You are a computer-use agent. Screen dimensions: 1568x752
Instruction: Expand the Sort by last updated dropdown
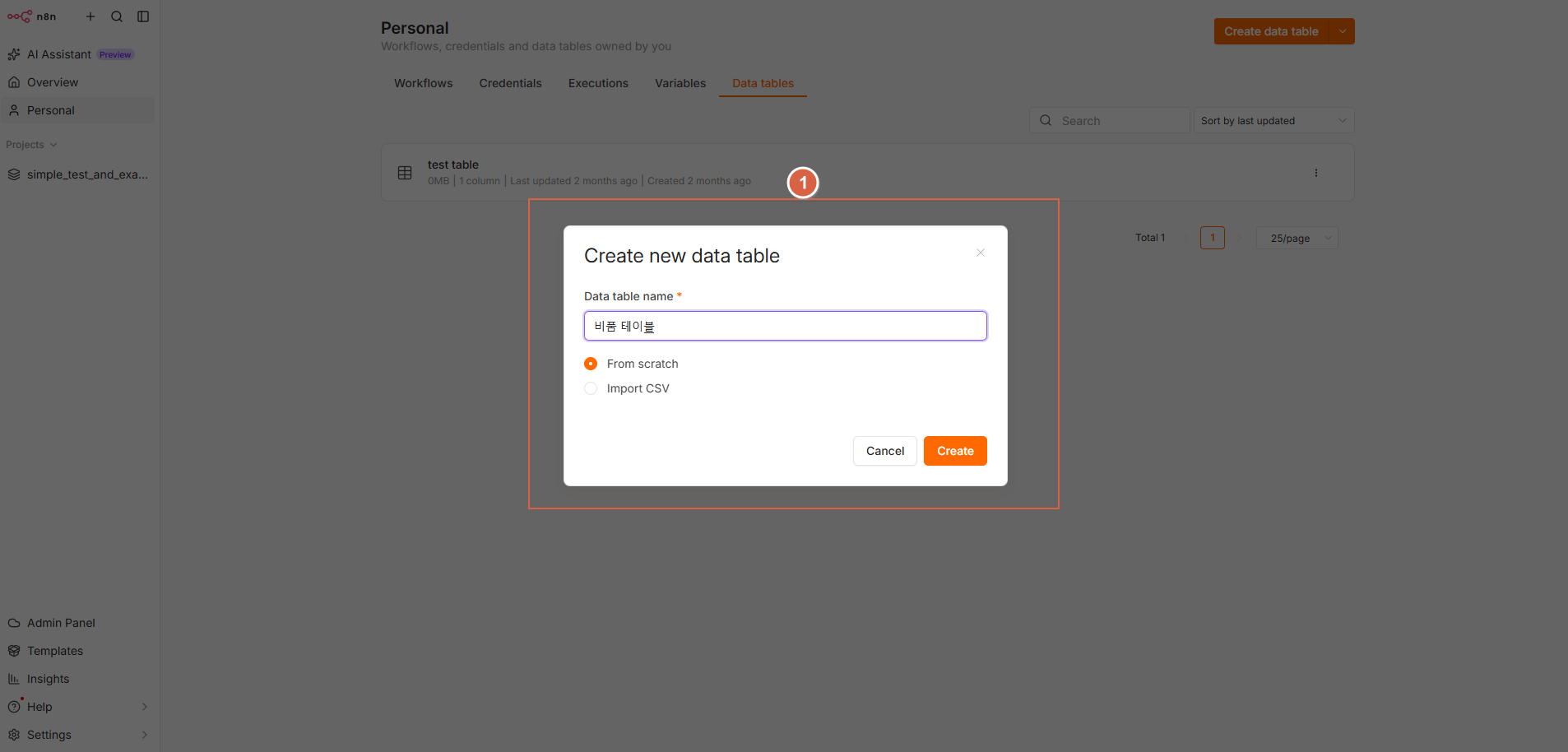coord(1273,121)
